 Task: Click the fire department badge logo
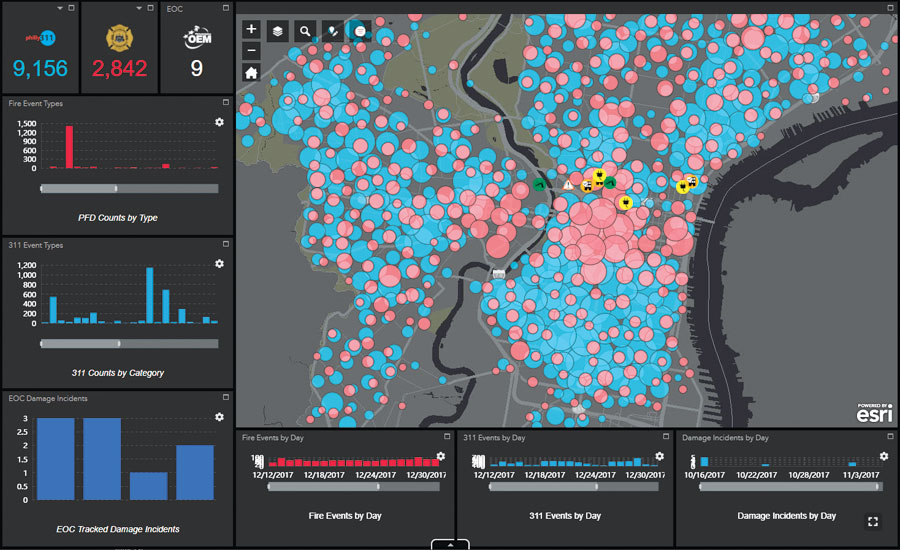tap(119, 38)
